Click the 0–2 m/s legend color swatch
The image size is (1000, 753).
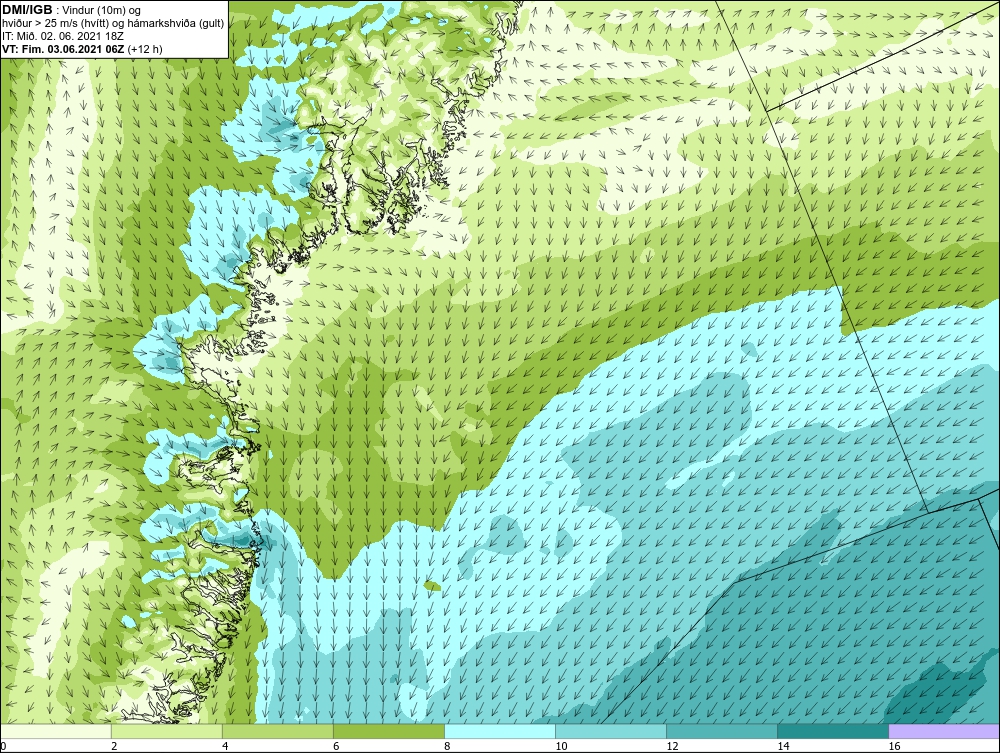56,731
